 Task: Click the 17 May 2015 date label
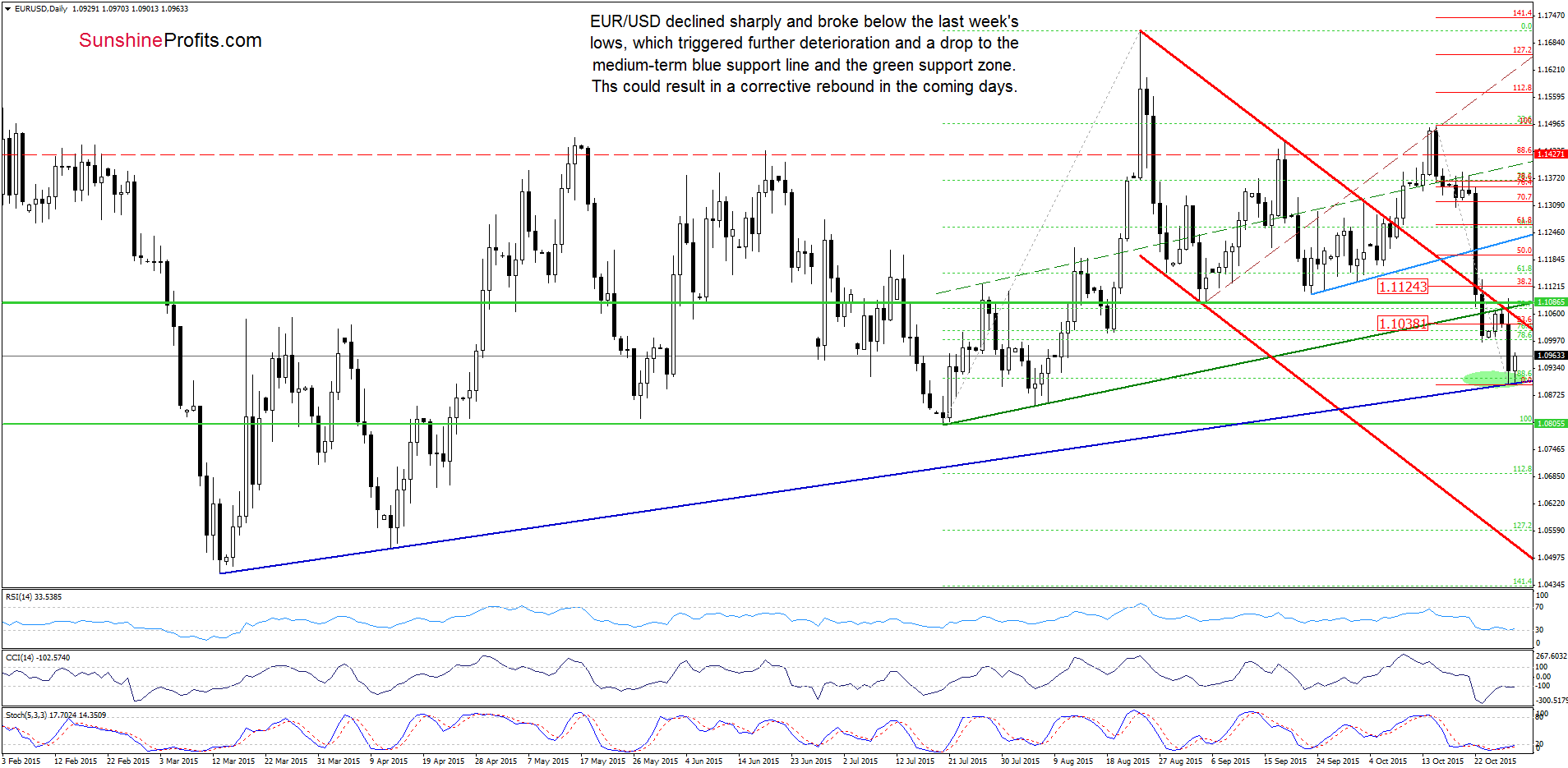coord(602,761)
